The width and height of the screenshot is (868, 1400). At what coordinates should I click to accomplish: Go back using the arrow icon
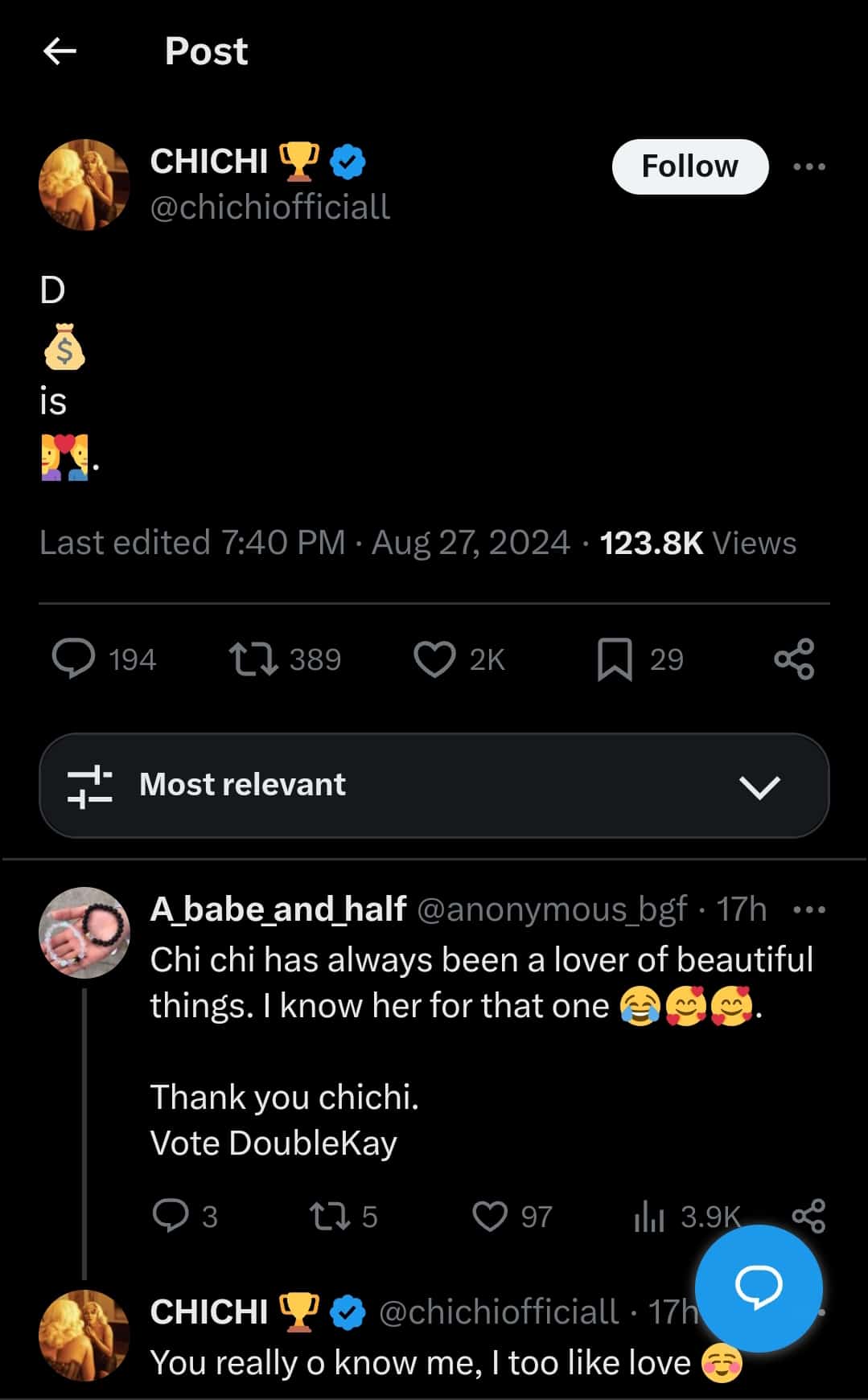pyautogui.click(x=60, y=51)
